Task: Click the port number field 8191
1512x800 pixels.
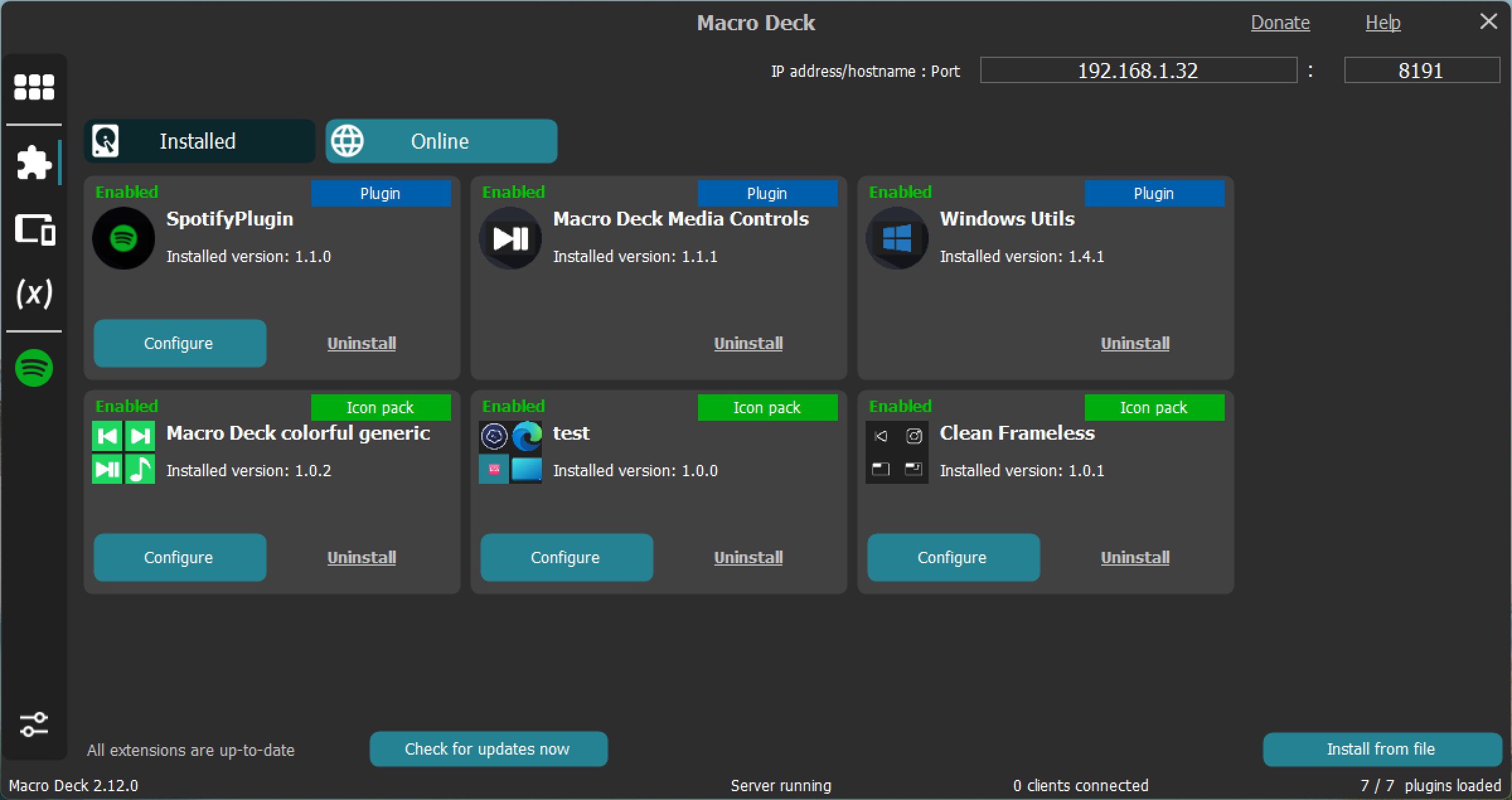Action: (1421, 71)
